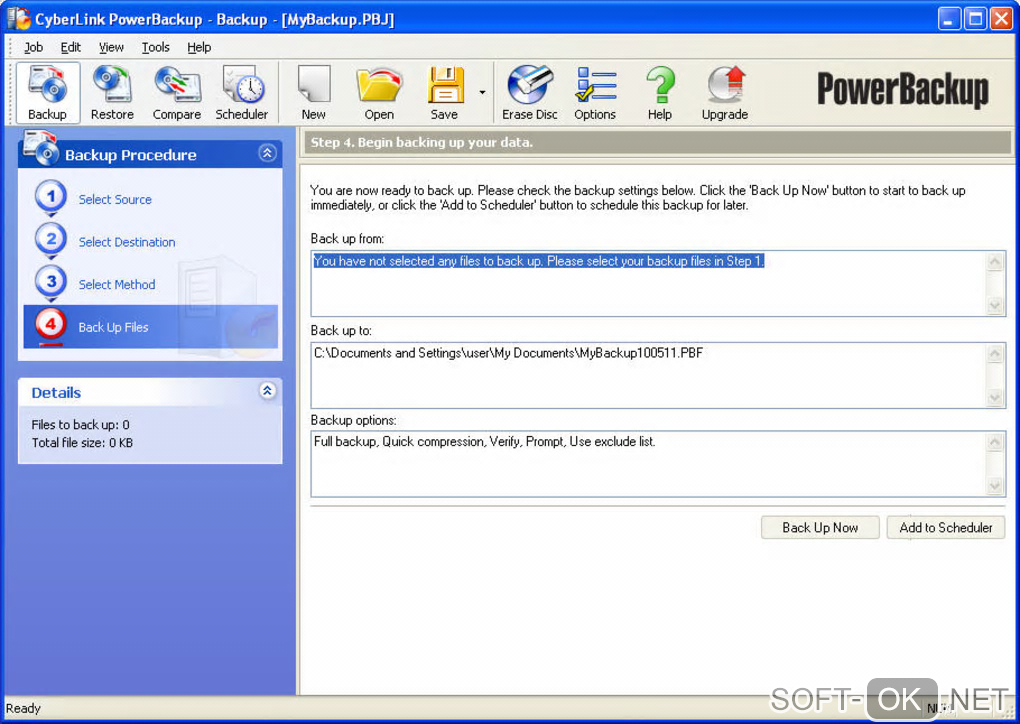Select the Back Up Files step
Screen dimensions: 1020x724
pos(151,327)
